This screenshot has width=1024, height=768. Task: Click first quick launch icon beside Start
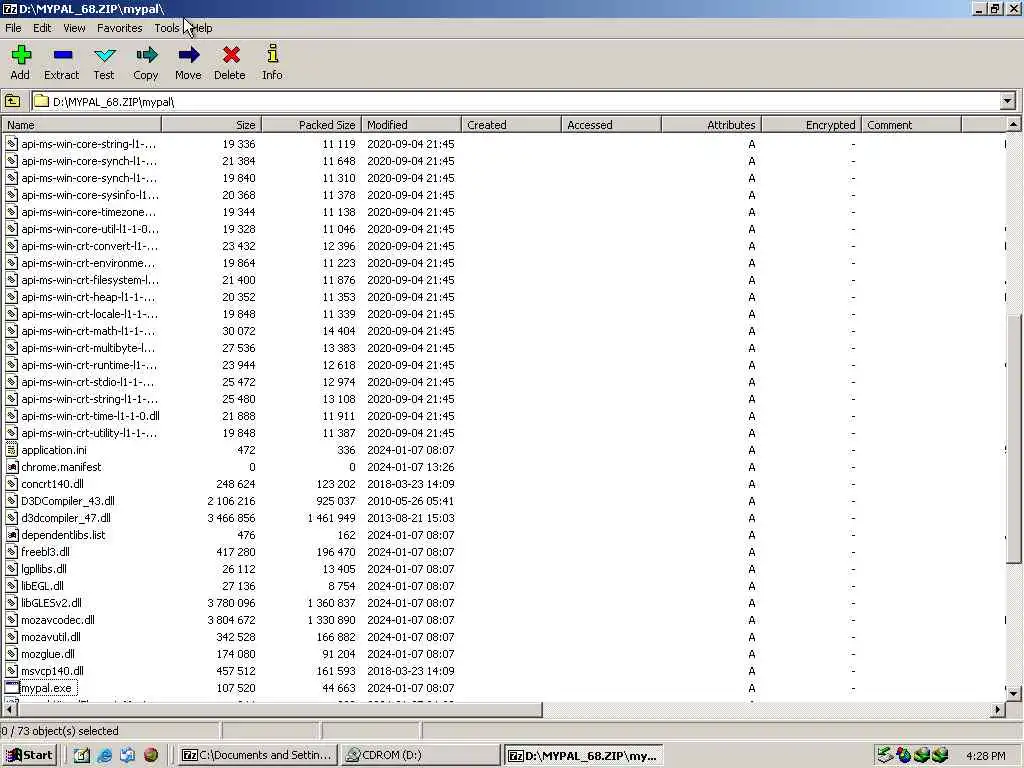tap(81, 755)
